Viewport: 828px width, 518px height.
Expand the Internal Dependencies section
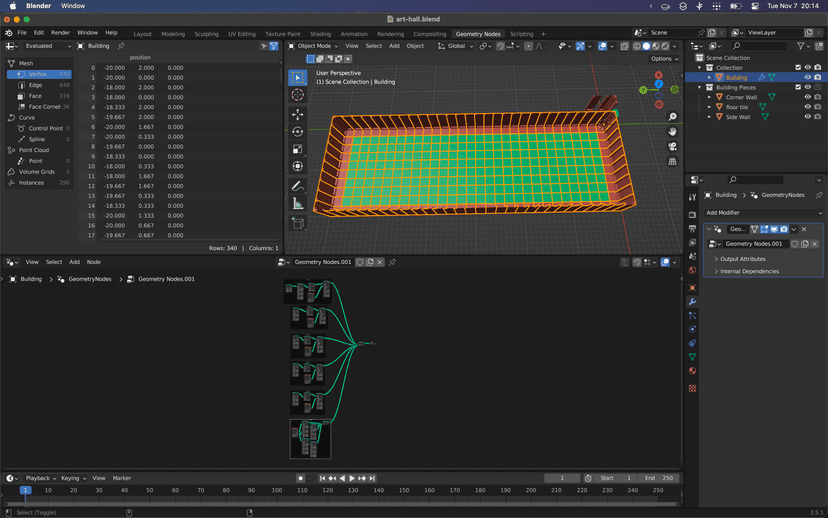[747, 271]
